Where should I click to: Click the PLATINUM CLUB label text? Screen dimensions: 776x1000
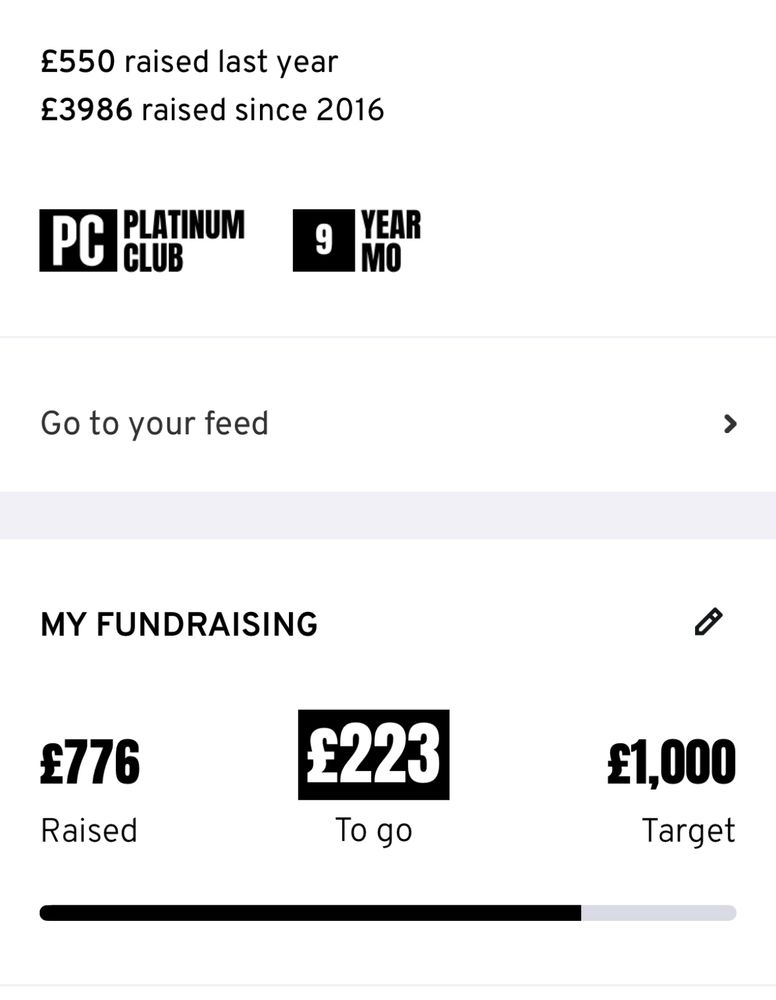coord(184,240)
